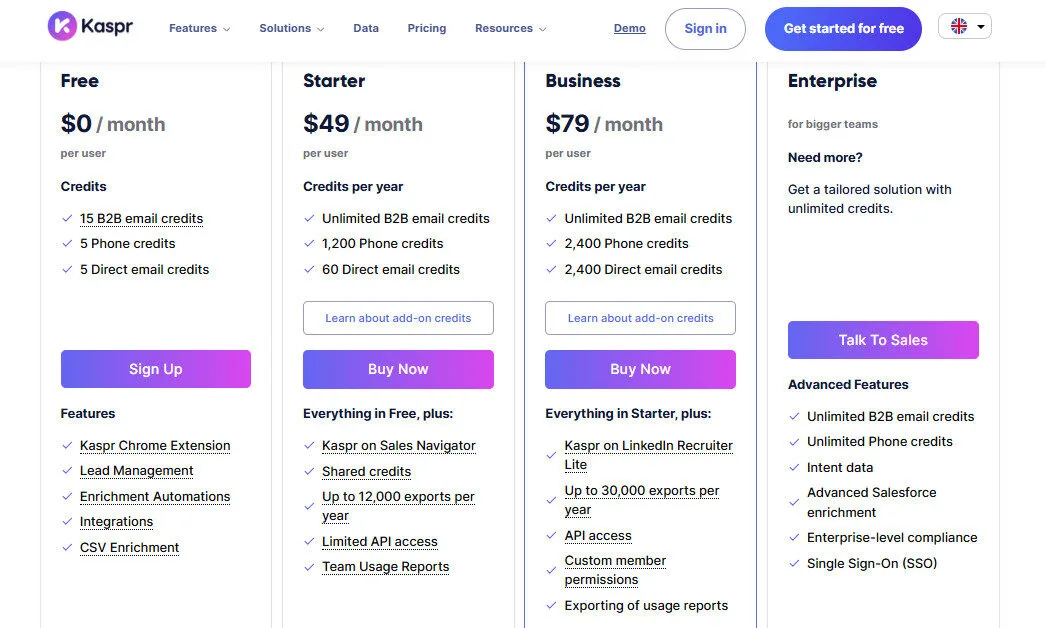Click the Kaspr logo icon
This screenshot has height=628, width=1046.
(61, 27)
